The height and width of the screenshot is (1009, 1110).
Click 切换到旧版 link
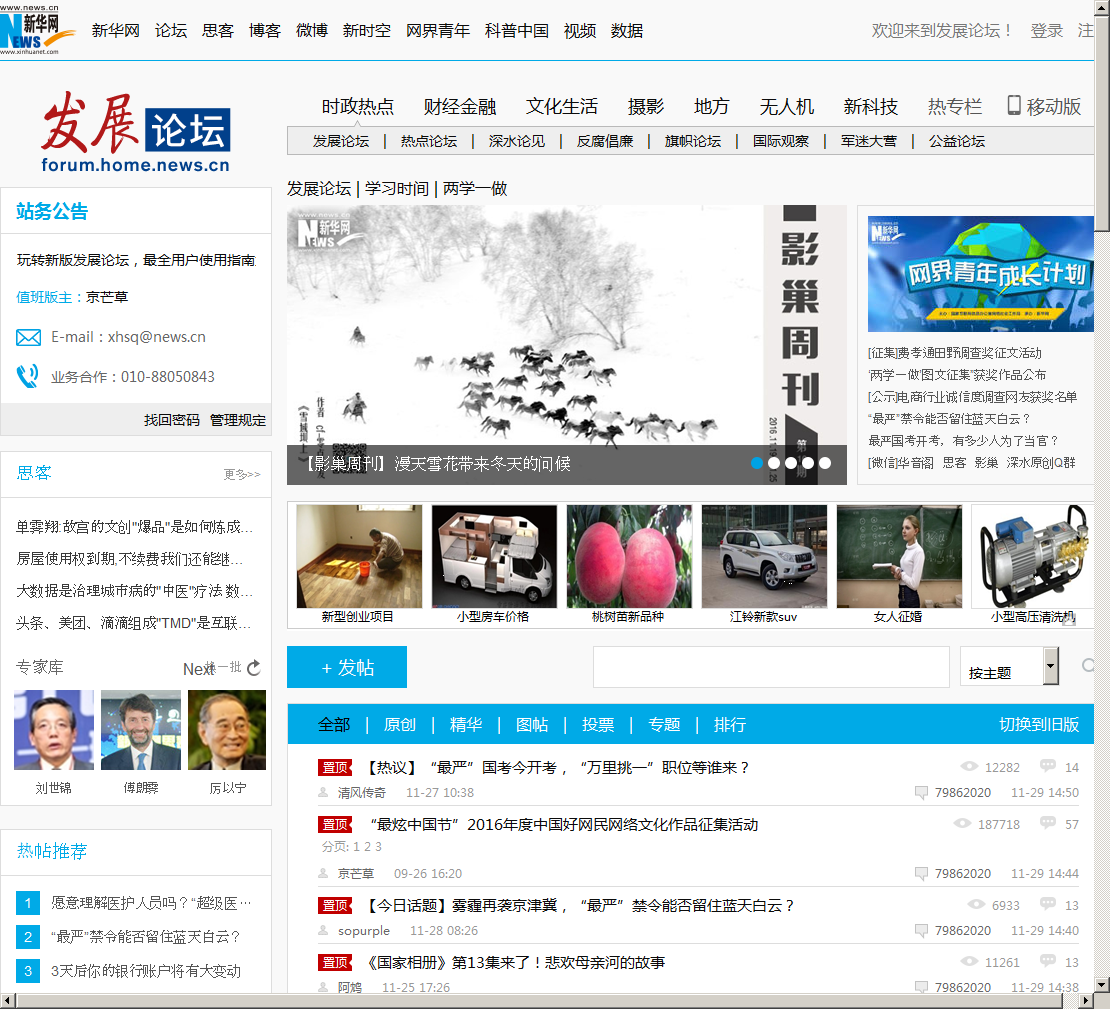click(x=1039, y=724)
